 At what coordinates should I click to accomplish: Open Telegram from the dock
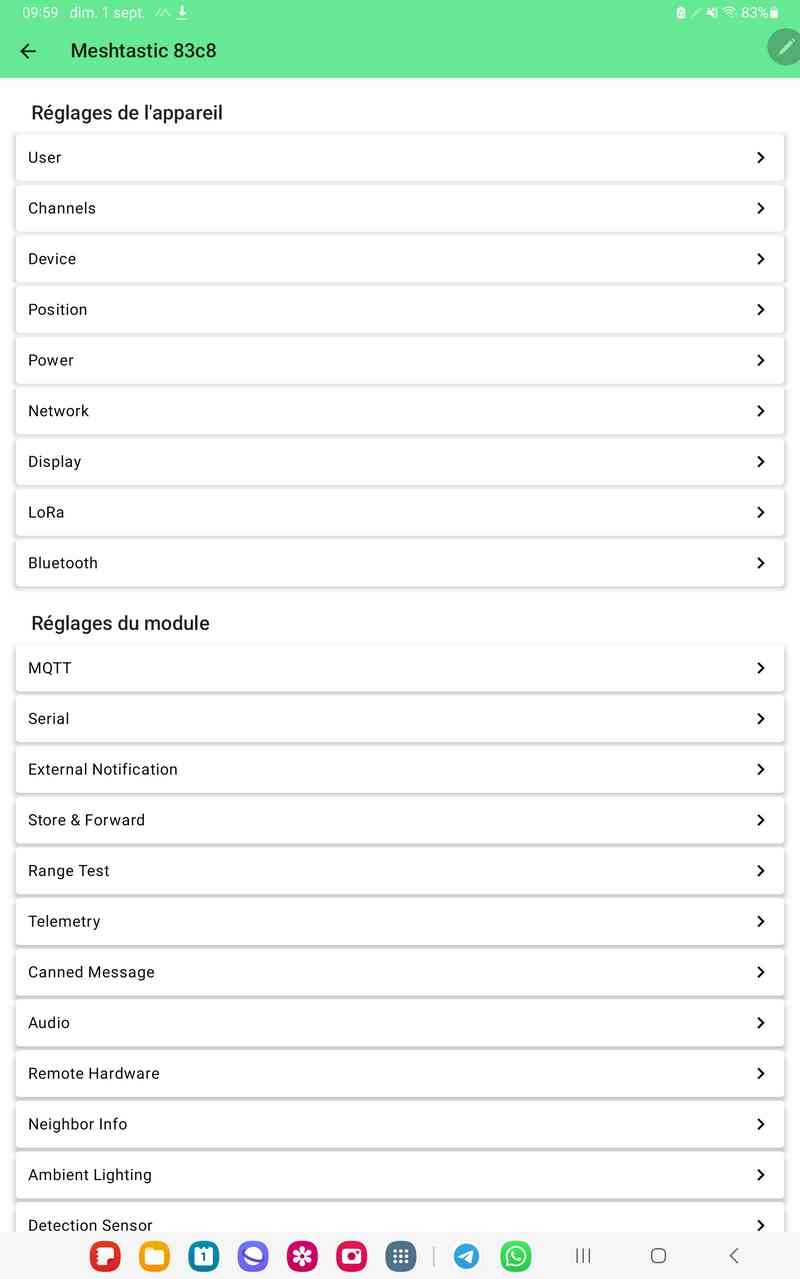tap(466, 1256)
